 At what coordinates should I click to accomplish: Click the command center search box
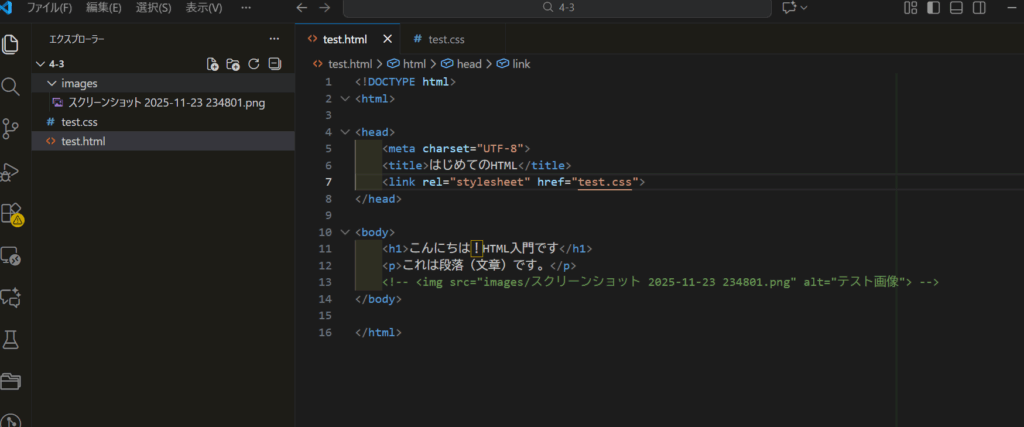click(557, 8)
